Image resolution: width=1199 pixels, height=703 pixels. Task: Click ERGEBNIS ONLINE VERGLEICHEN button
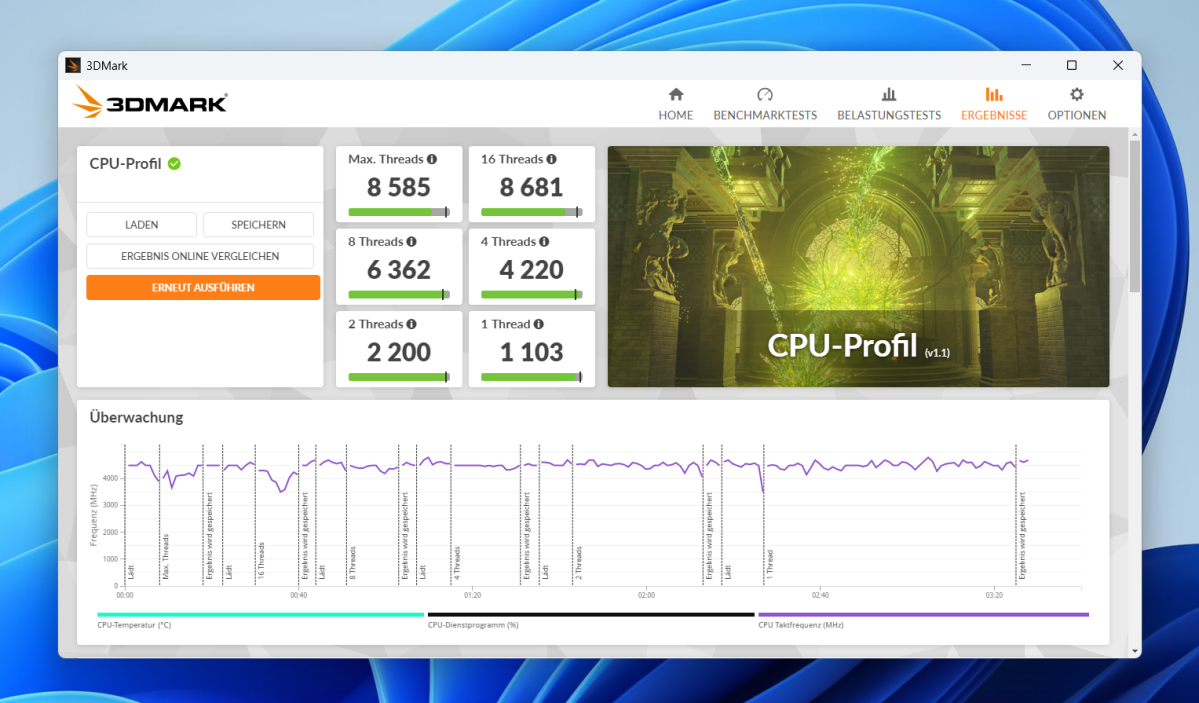tap(200, 256)
